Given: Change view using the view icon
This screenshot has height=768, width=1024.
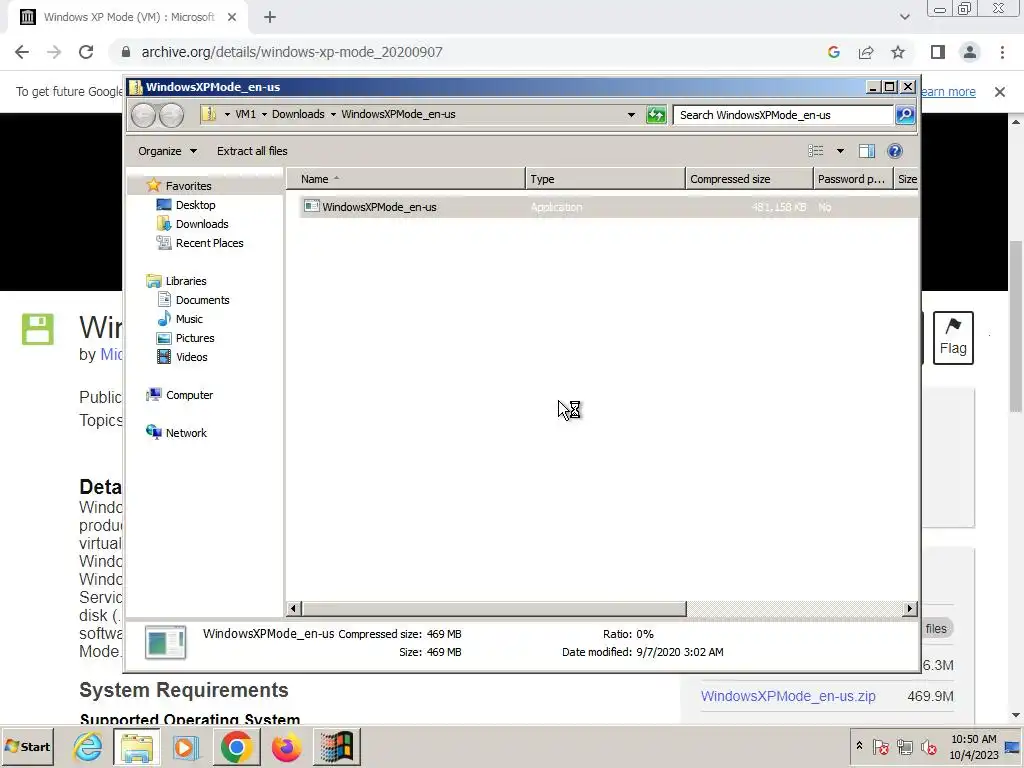Looking at the screenshot, I should pyautogui.click(x=816, y=151).
